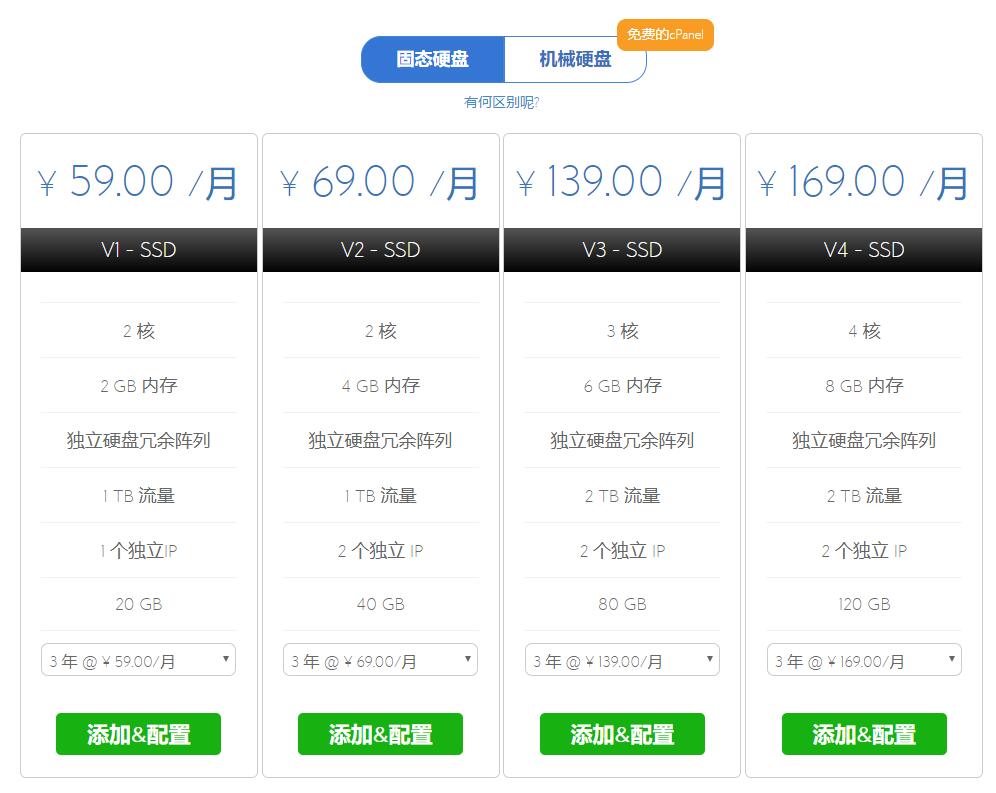Switch to the 固态硬盘 tab
996x793 pixels.
pyautogui.click(x=433, y=59)
